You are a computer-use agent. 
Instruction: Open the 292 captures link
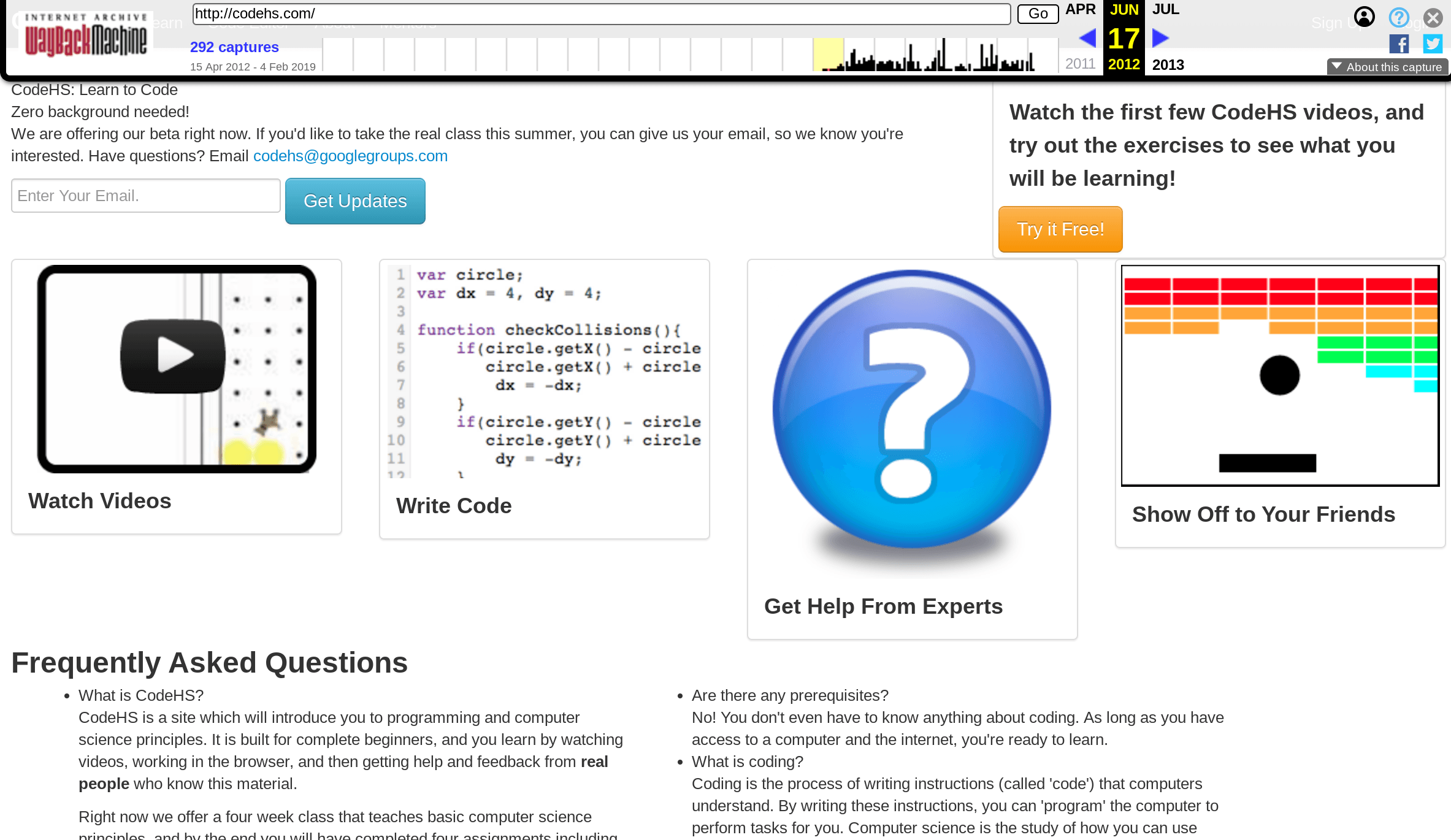(234, 47)
